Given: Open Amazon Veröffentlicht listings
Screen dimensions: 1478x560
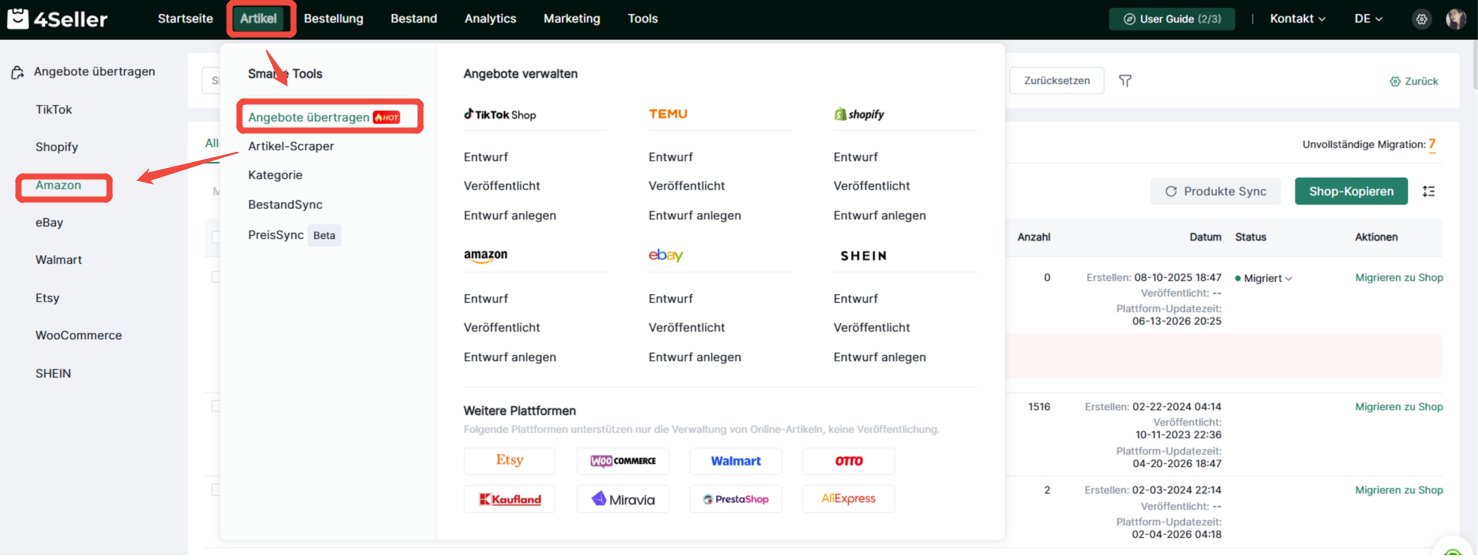Looking at the screenshot, I should (502, 327).
